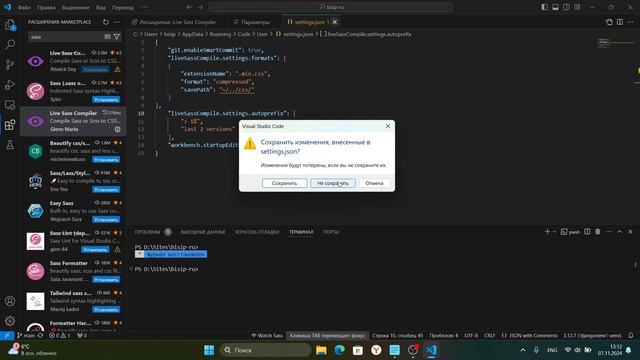This screenshot has height=360, width=640.
Task: Open File Explorer from the taskbar
Action: coord(321,350)
